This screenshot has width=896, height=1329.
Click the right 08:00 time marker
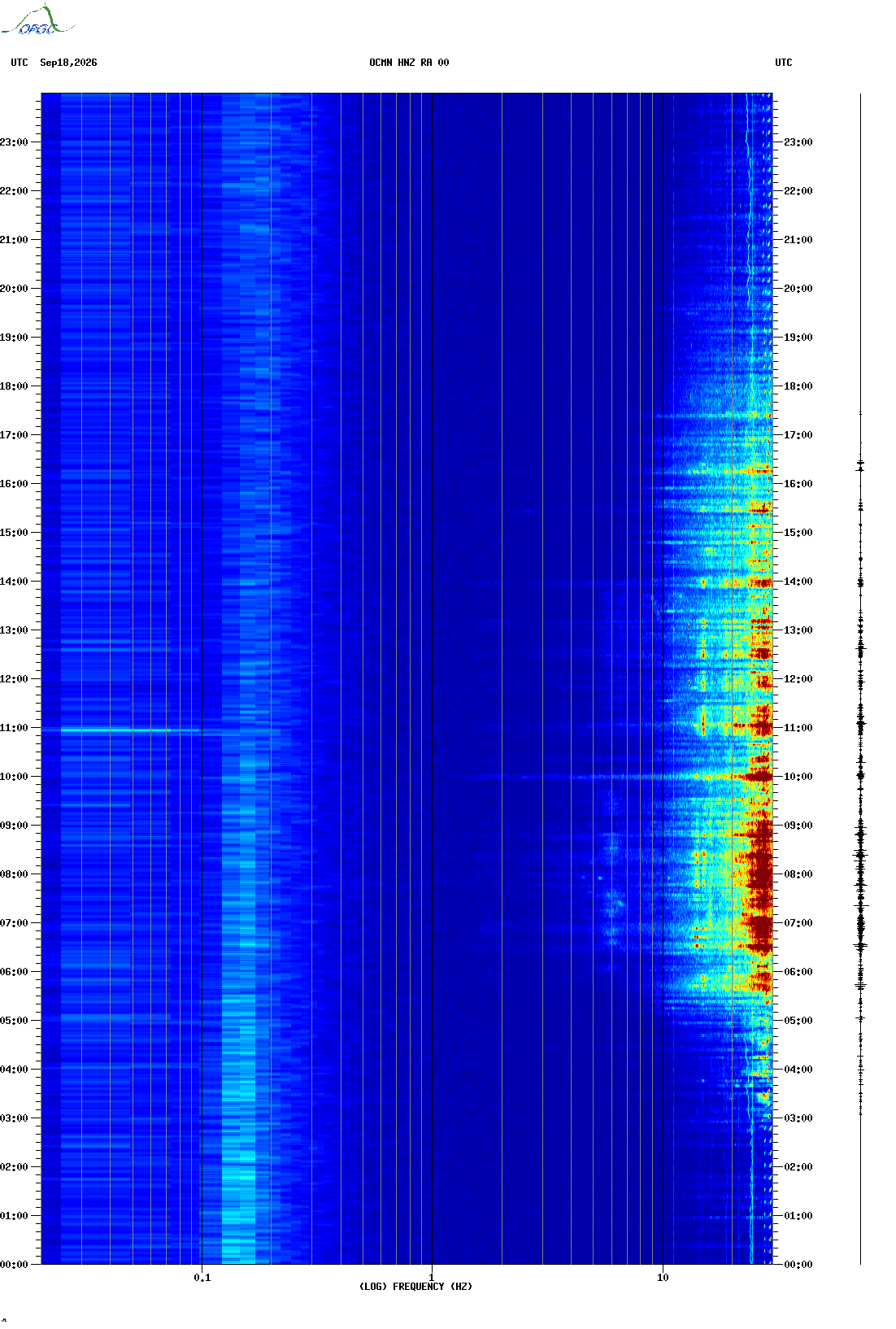tap(798, 874)
